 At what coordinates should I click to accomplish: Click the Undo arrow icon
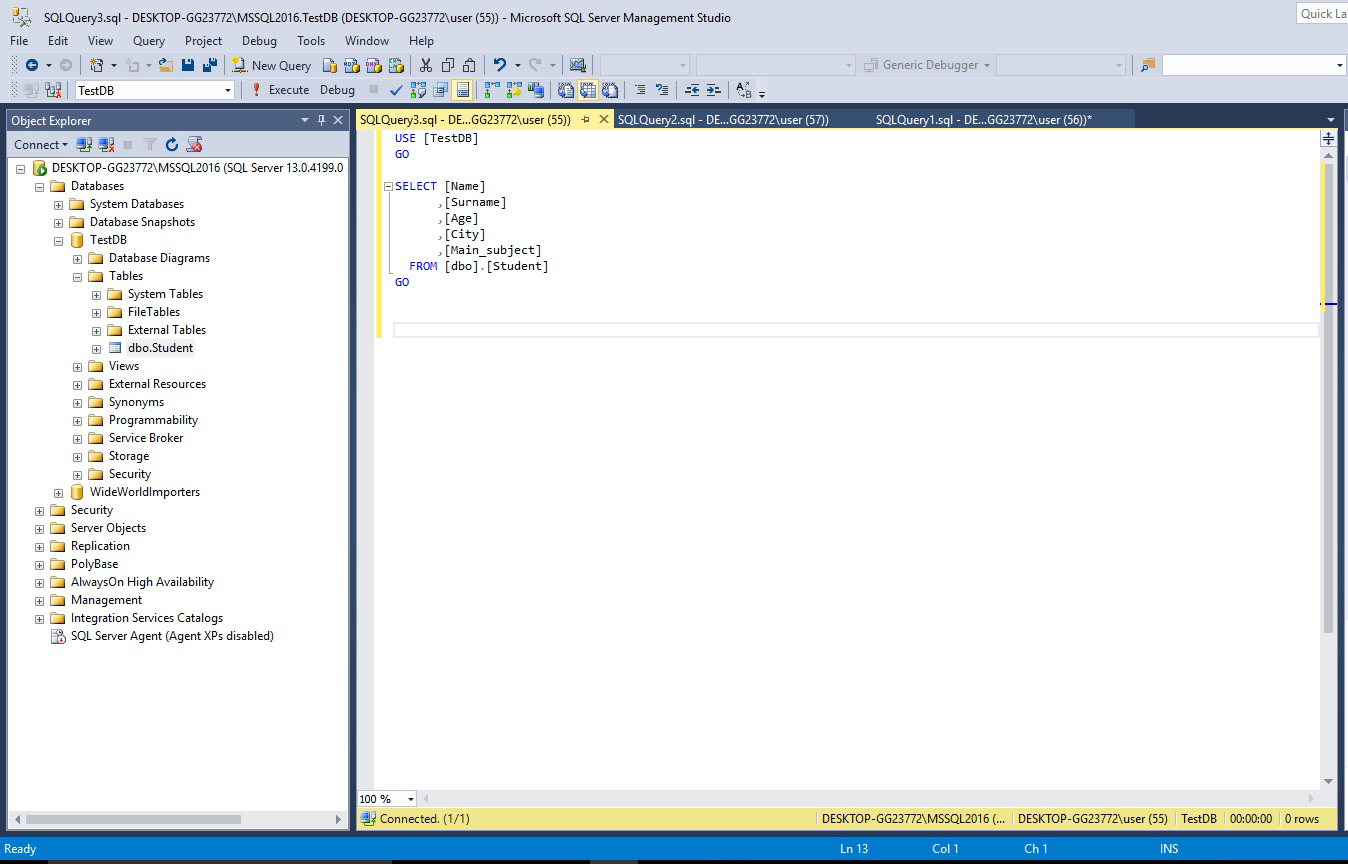coord(500,65)
